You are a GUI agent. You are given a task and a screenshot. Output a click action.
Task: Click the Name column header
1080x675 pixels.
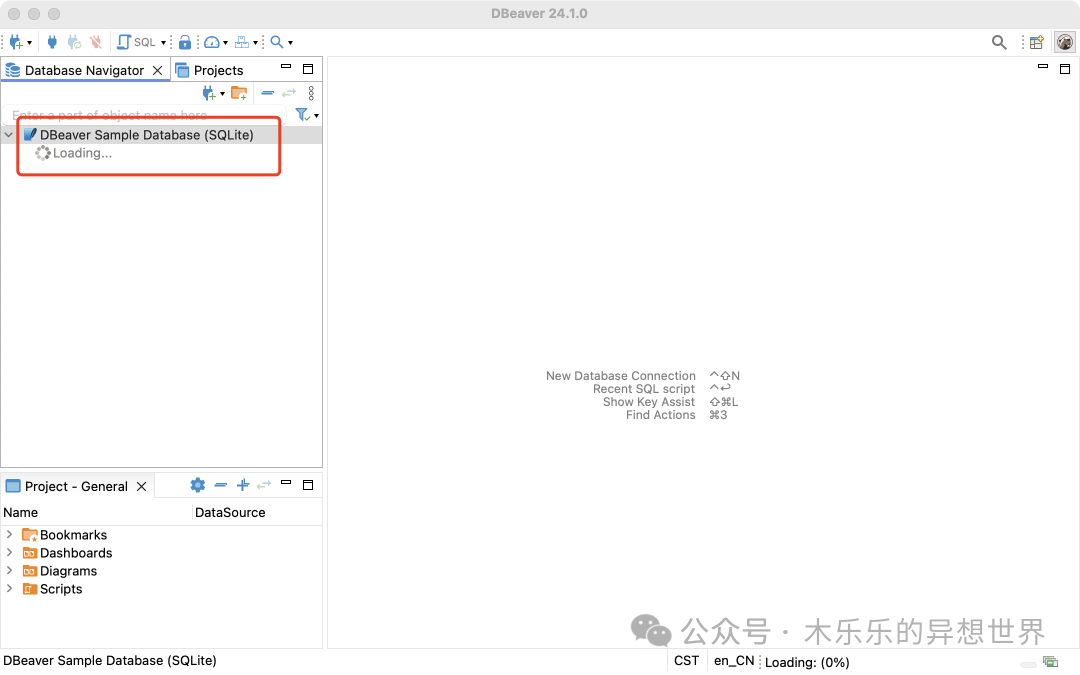(x=96, y=512)
